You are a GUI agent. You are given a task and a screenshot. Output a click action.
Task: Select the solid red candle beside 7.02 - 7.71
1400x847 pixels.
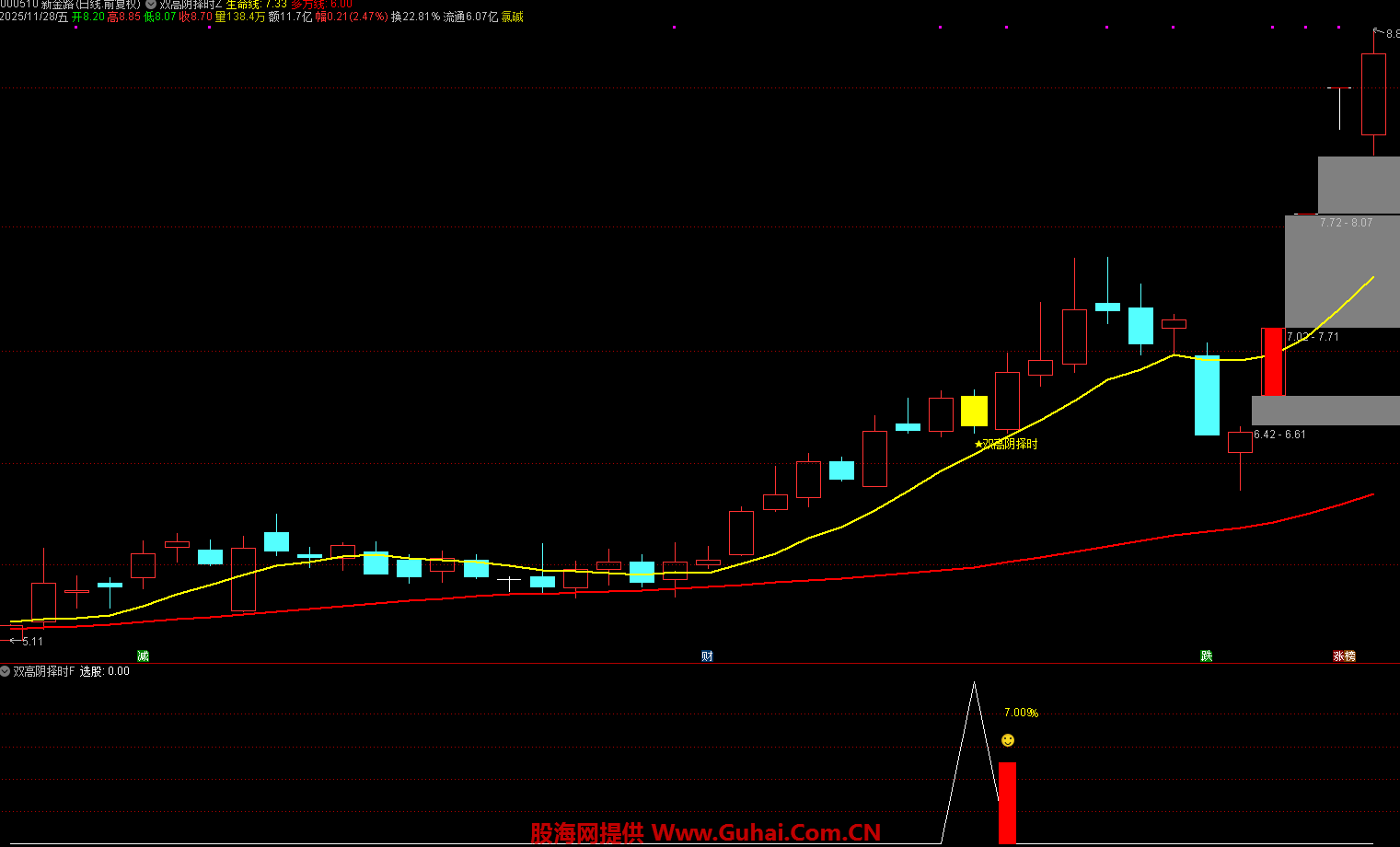click(1273, 361)
